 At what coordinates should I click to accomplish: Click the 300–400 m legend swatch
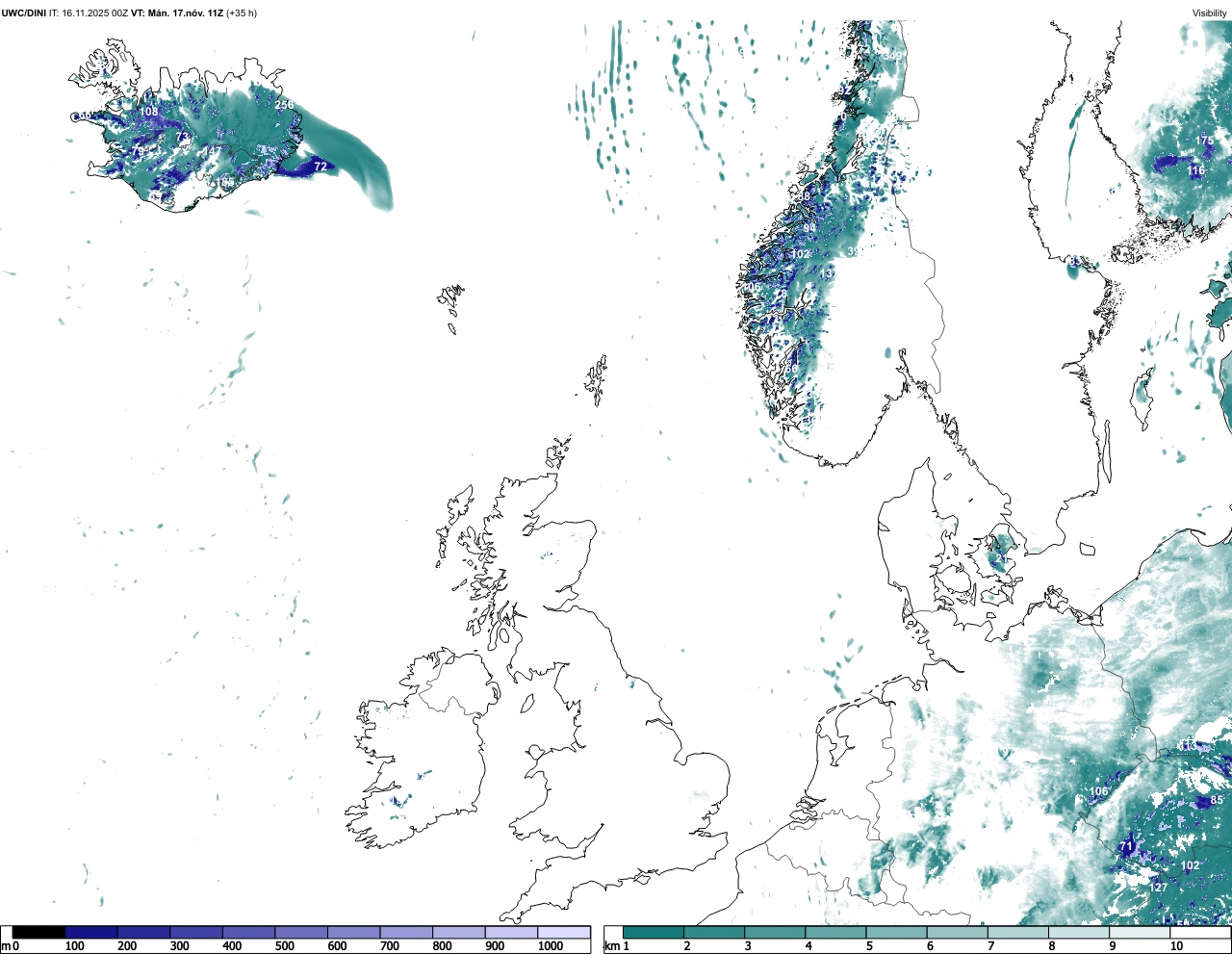pos(195,933)
